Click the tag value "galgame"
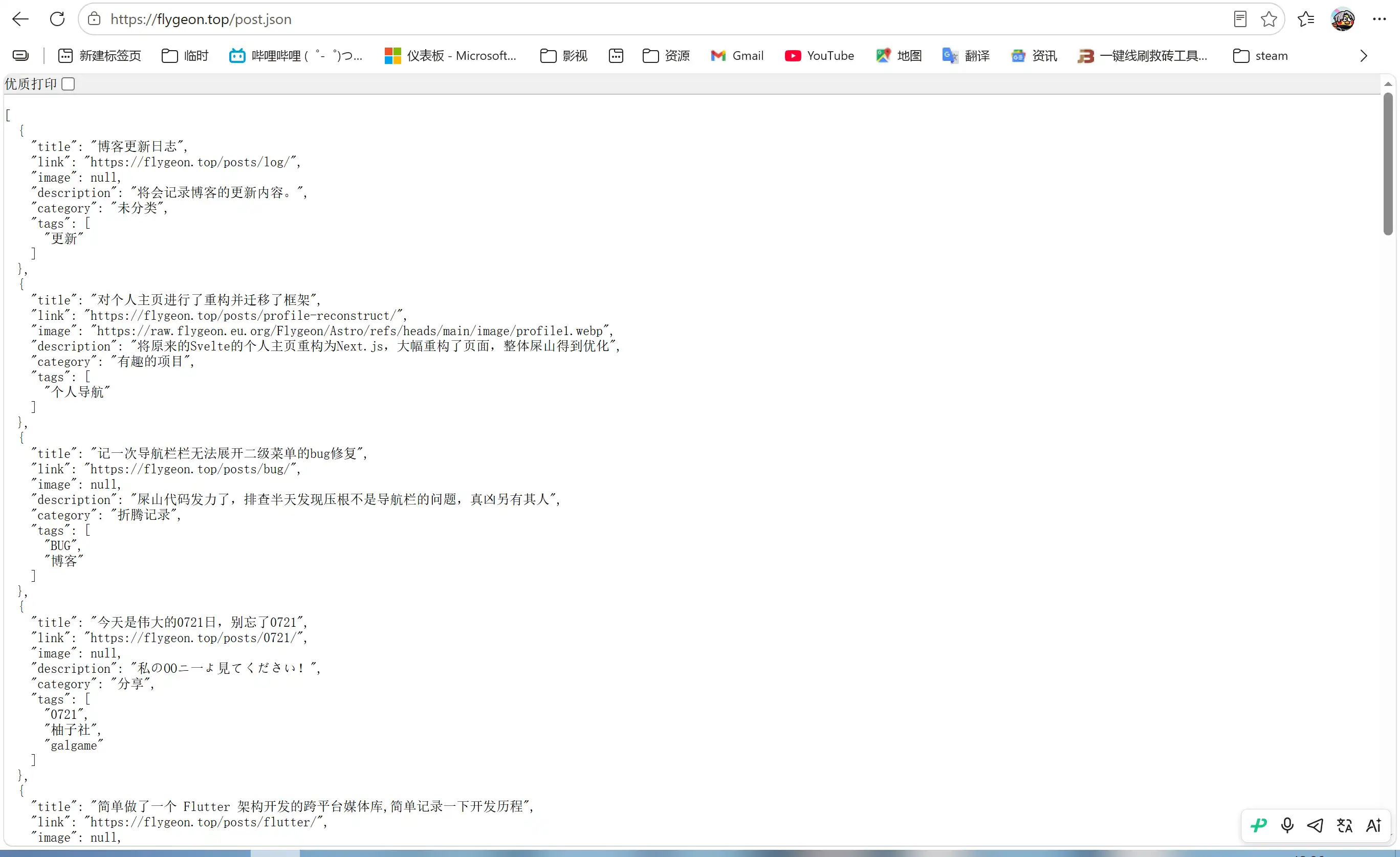The image size is (1400, 857). coord(74,745)
